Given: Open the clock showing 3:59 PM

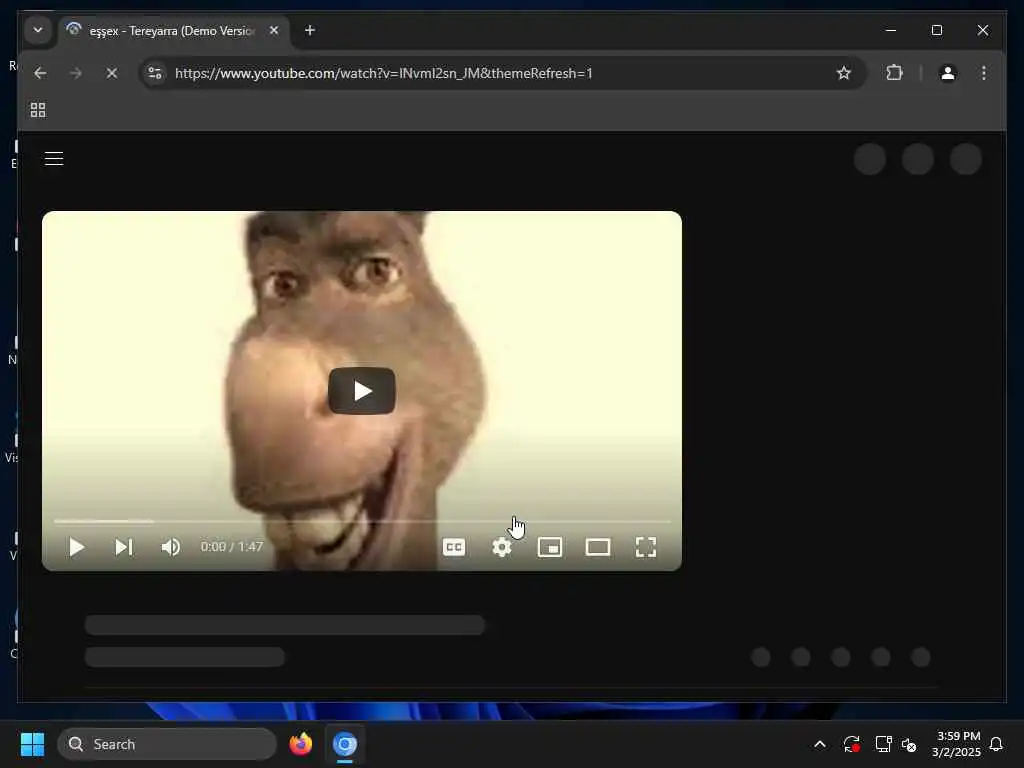Looking at the screenshot, I should point(956,744).
